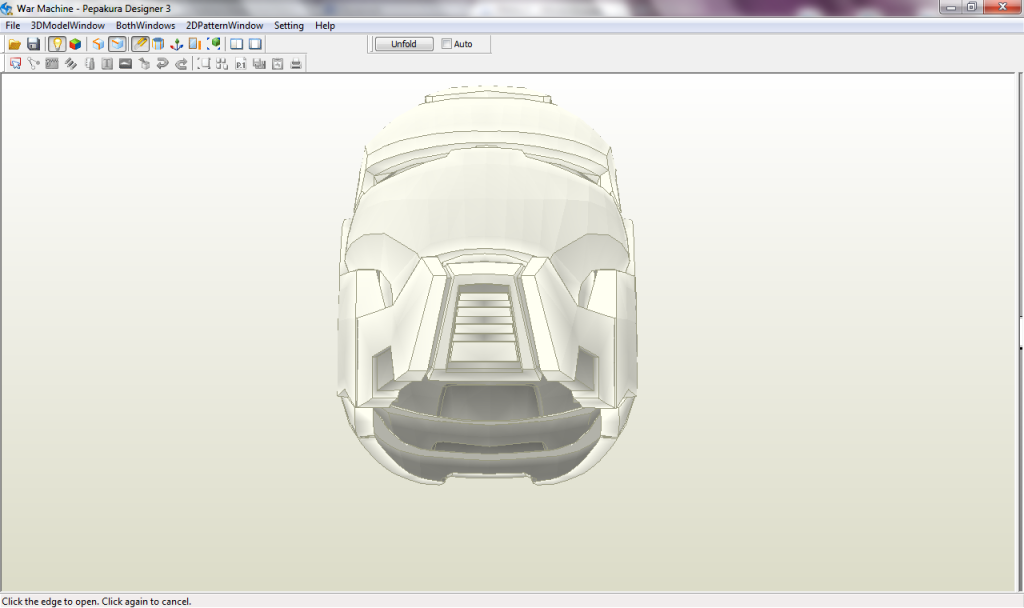Open the BothWindows menu
This screenshot has height=608, width=1024.
coord(146,25)
